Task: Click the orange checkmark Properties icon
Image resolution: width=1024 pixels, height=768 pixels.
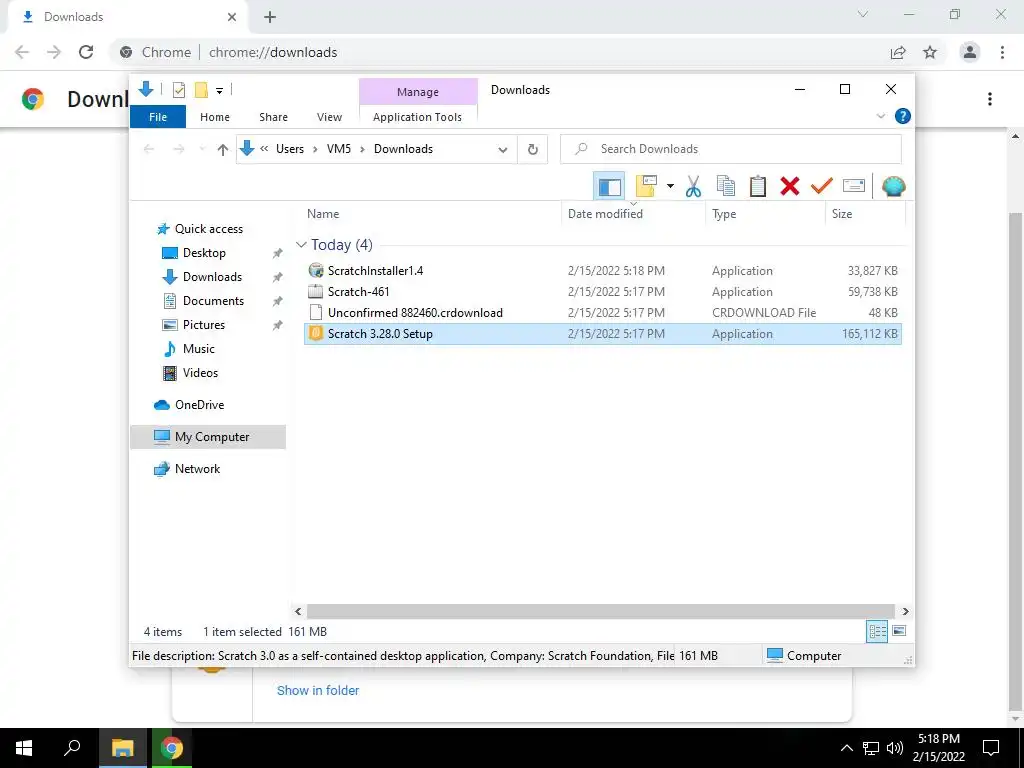Action: pos(822,187)
